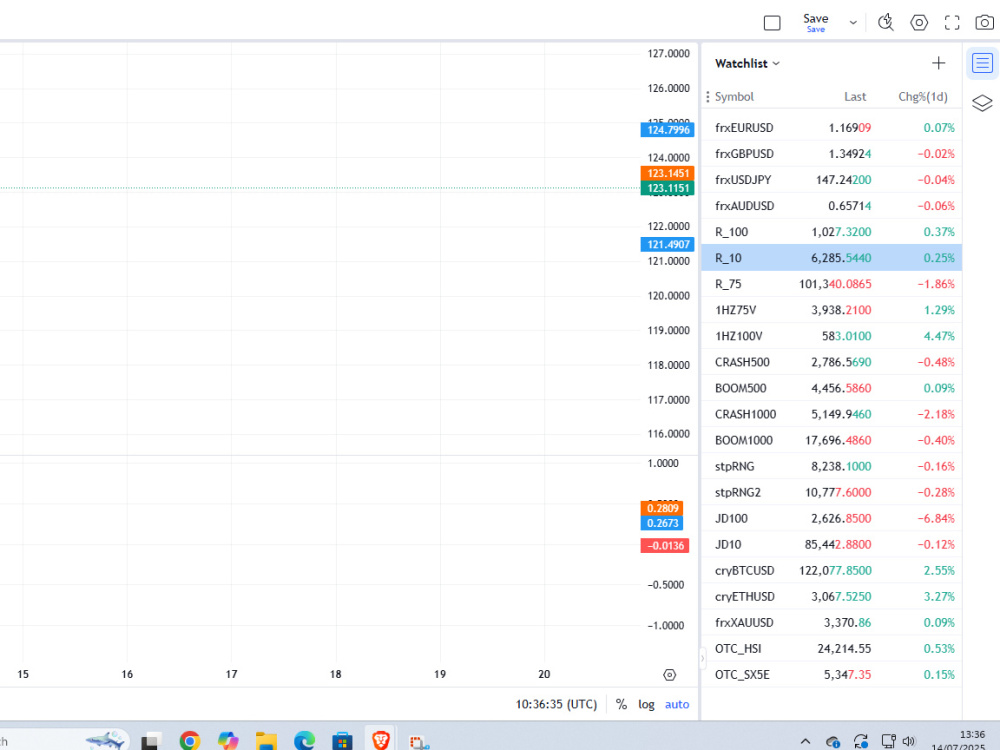Screen dimensions: 1000x750
Task: Select BOOM500 in the watchlist
Action: tap(831, 388)
